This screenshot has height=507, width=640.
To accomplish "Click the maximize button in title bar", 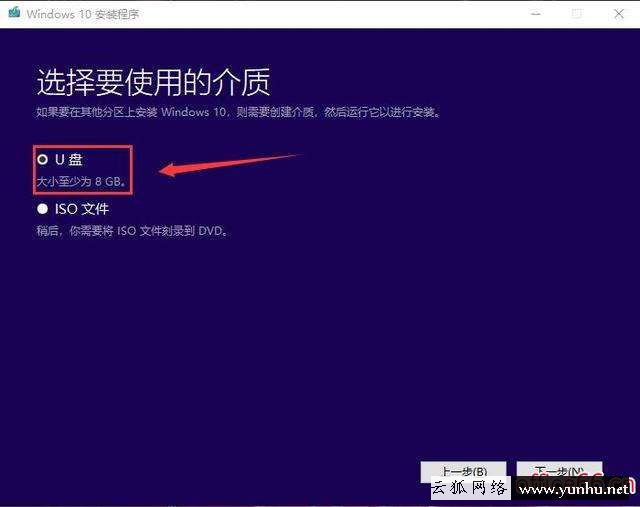I will point(577,14).
